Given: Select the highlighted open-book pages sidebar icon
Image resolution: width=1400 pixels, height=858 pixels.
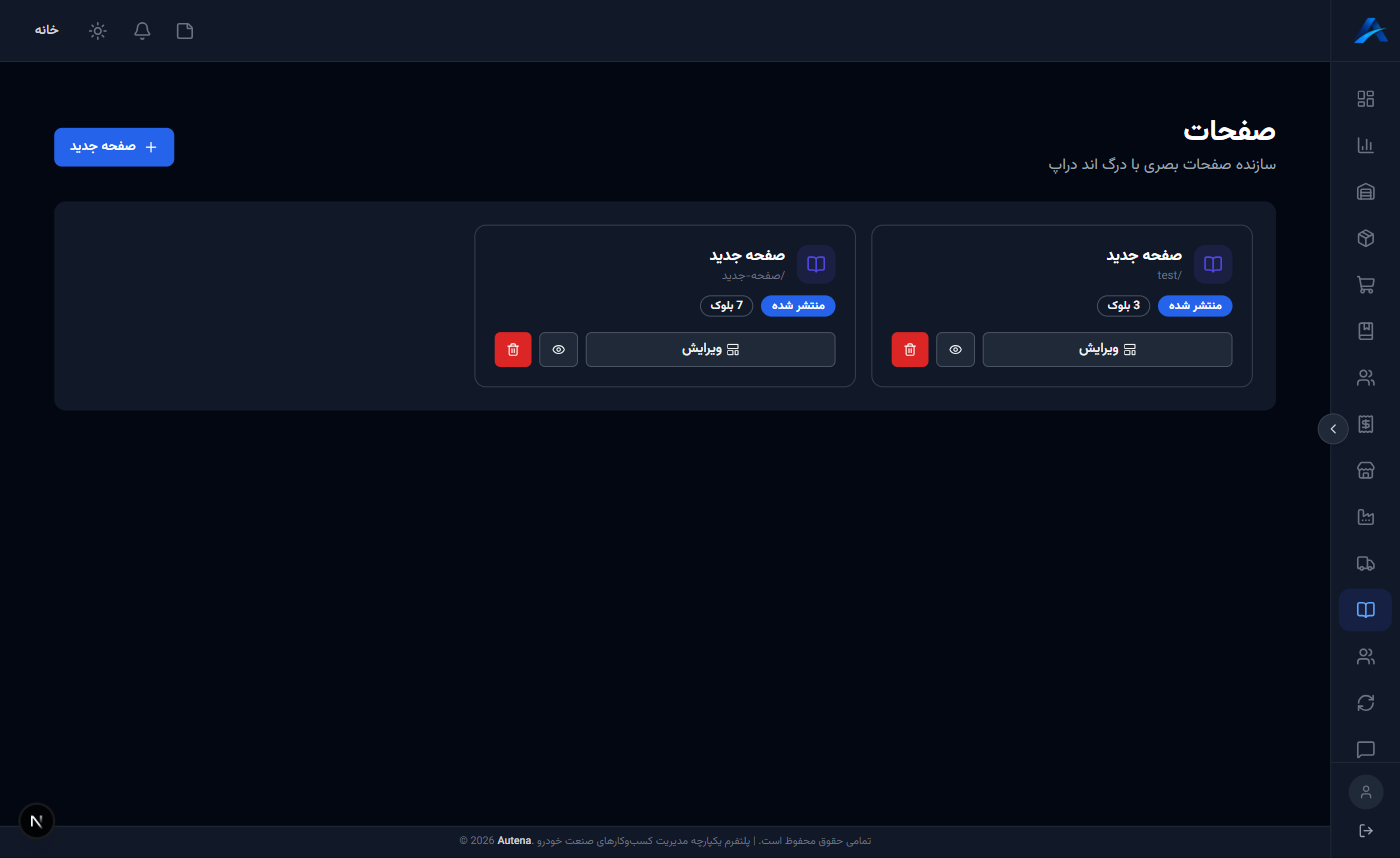Looking at the screenshot, I should (x=1365, y=610).
